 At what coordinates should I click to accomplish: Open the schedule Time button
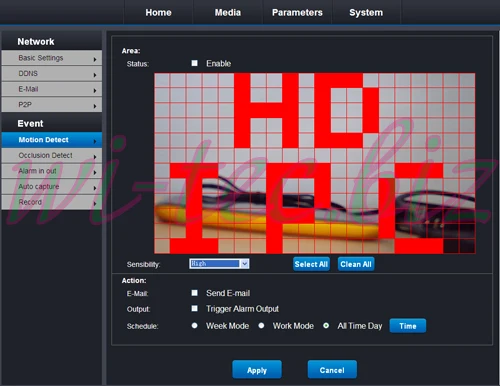408,326
